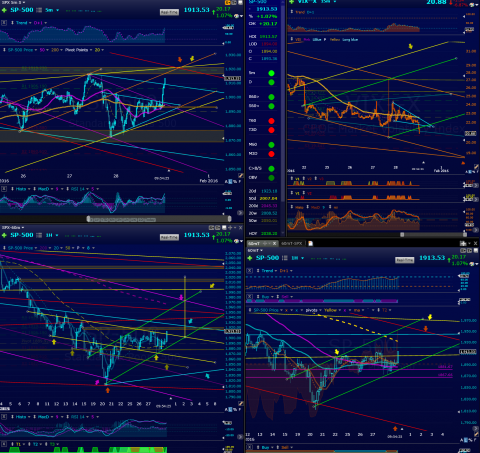
Task: Click green plus icon in SPX-60m chart
Action: 4,235
